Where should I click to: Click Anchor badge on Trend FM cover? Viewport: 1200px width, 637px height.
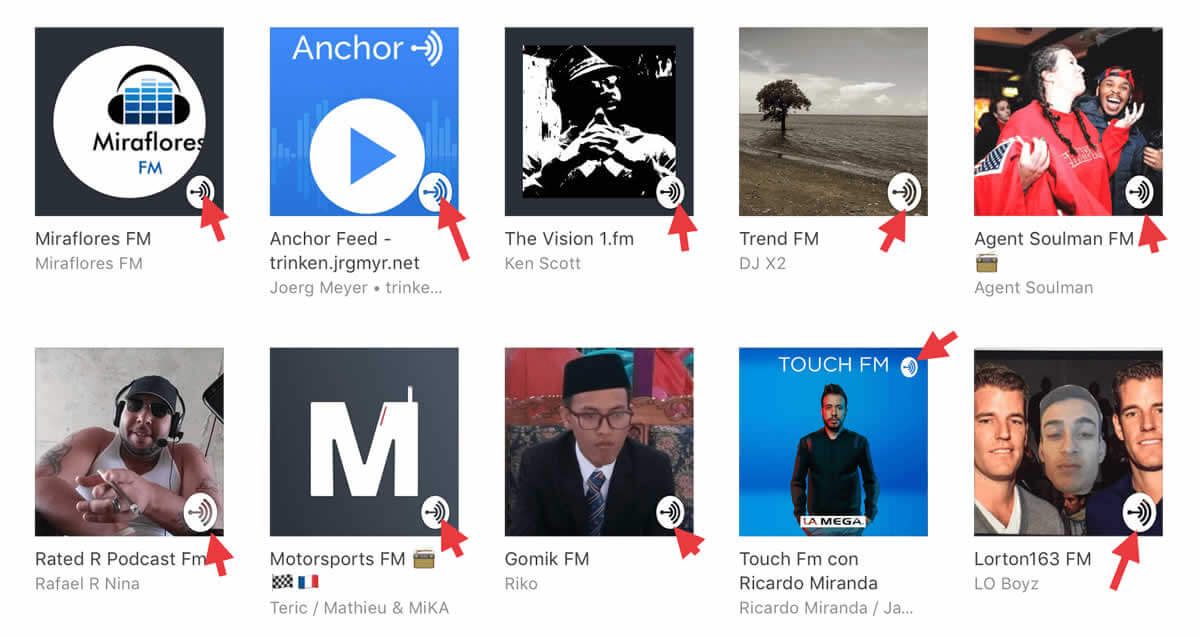(x=906, y=191)
